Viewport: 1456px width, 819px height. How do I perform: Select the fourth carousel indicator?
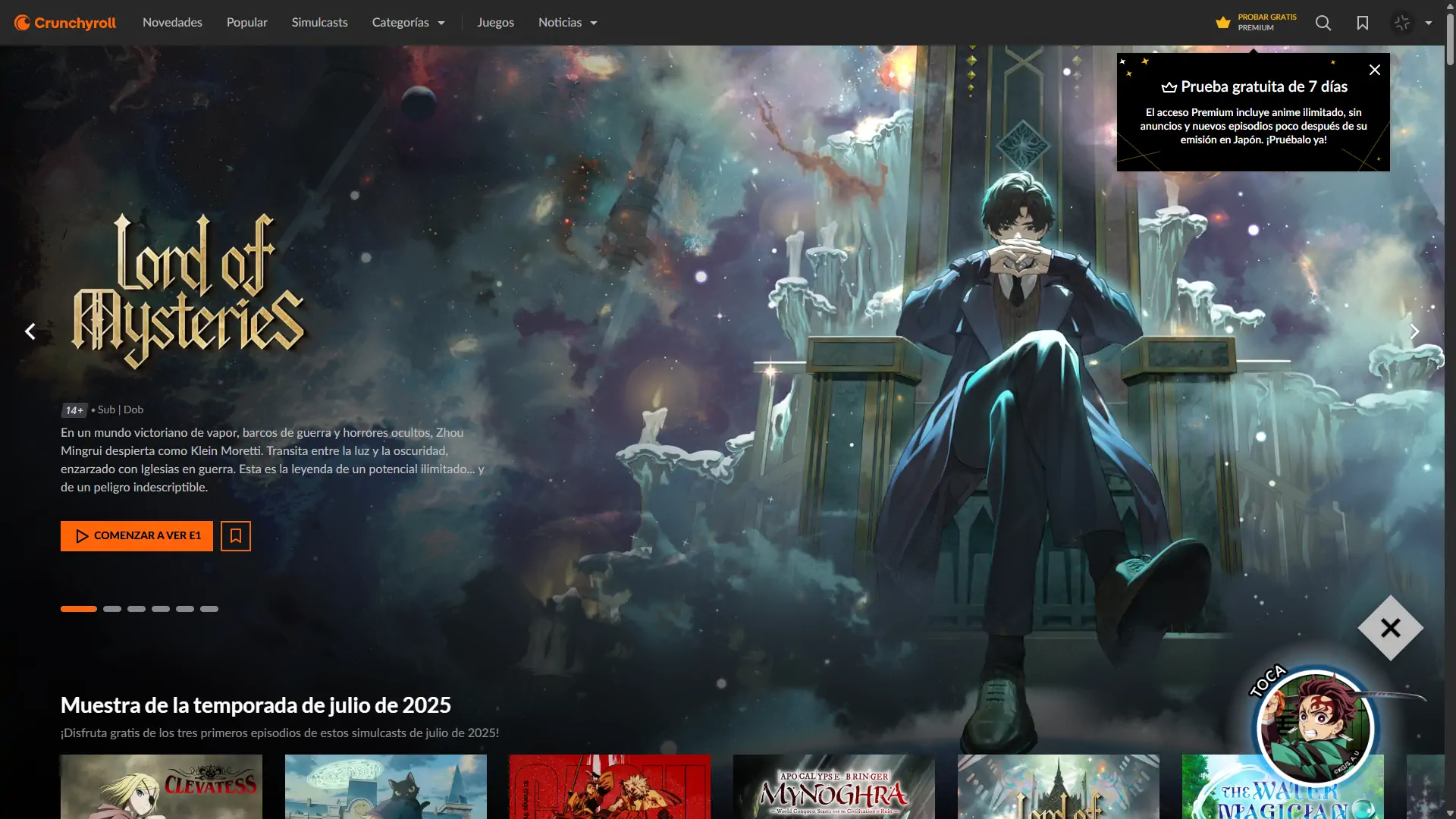tap(161, 609)
